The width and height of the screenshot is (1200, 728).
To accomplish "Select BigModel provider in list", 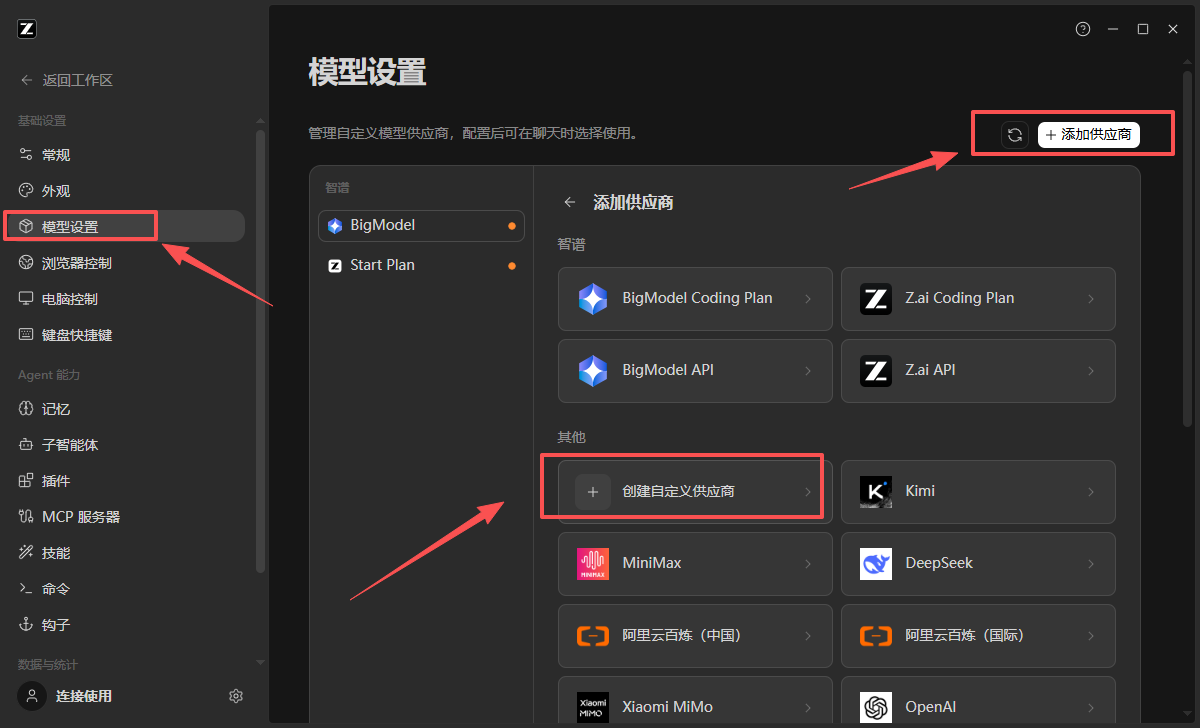I will point(422,226).
